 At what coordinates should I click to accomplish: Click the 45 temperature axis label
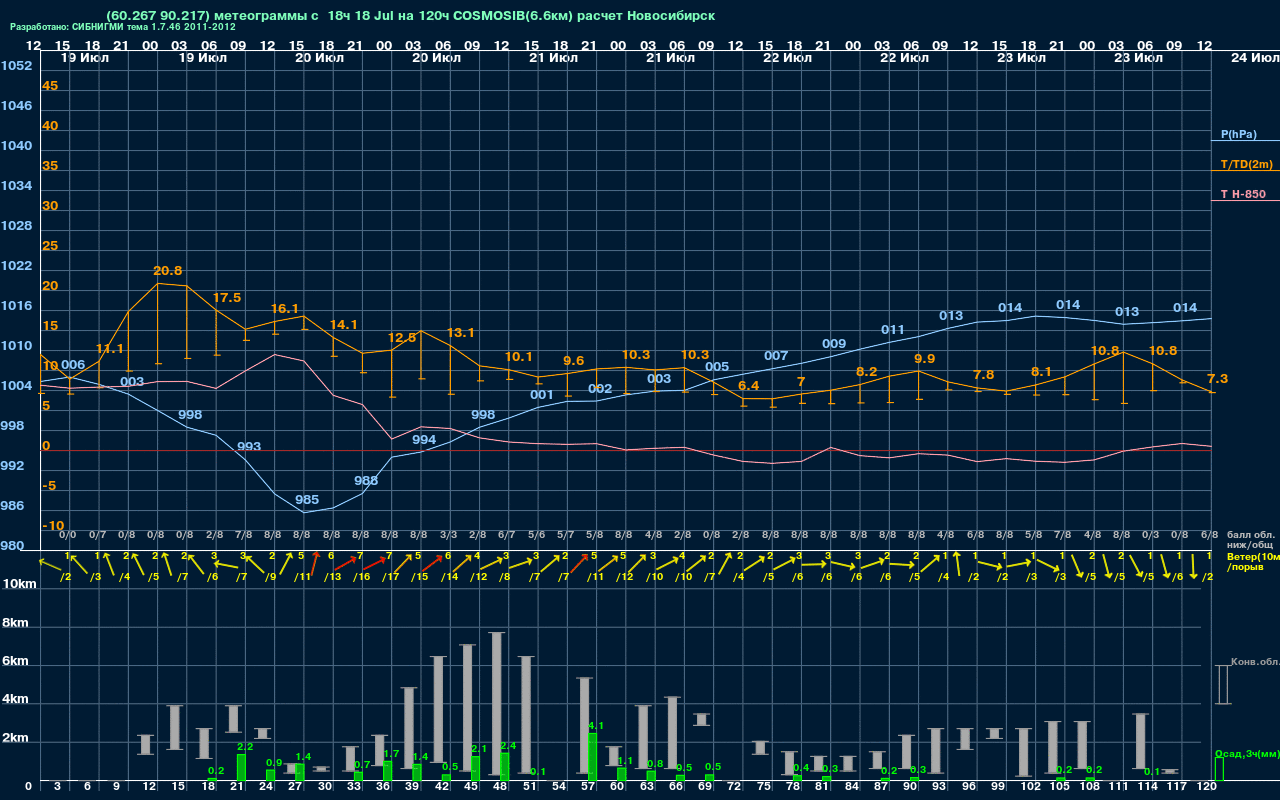[50, 86]
